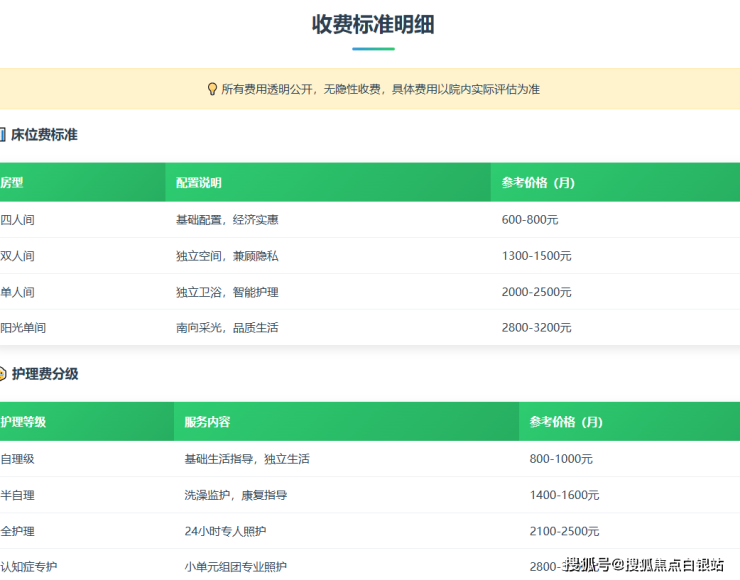This screenshot has height=580, width=740.
Task: Click the 2100-2500元 price for 全护理
Action: pyautogui.click(x=565, y=531)
